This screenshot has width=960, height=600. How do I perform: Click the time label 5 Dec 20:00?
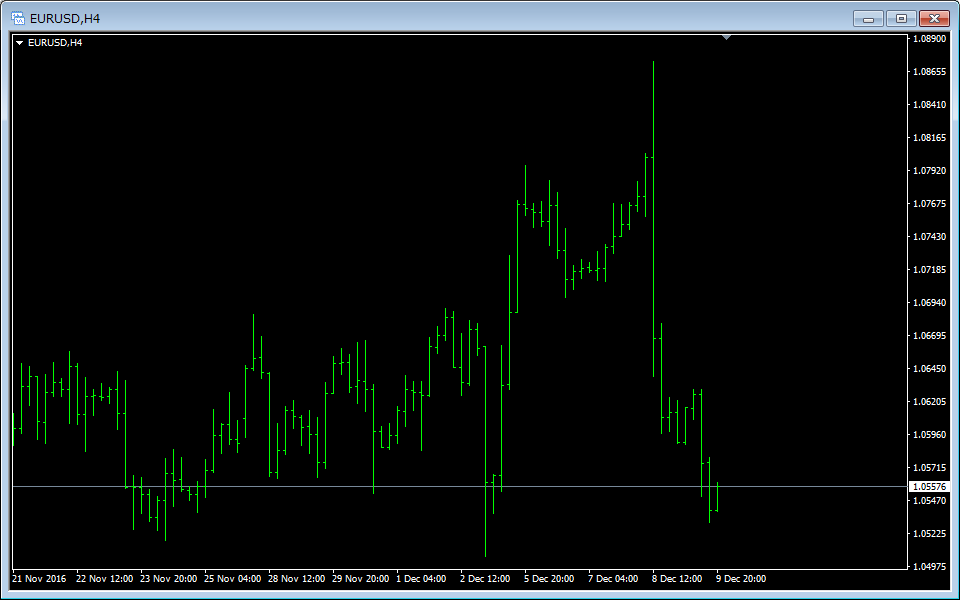[x=549, y=579]
